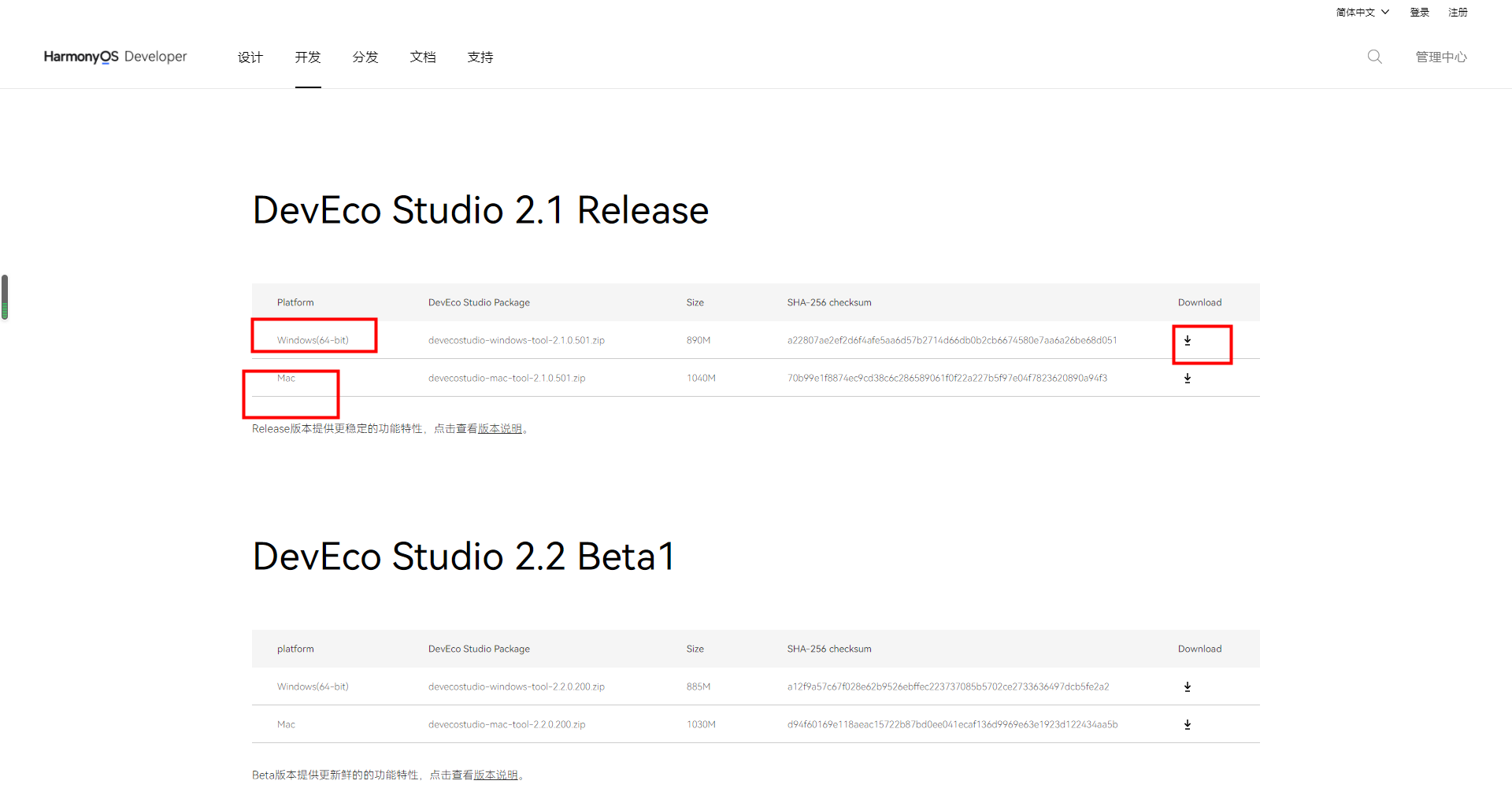Open the 文档 menu
The image size is (1512, 788).
[423, 57]
